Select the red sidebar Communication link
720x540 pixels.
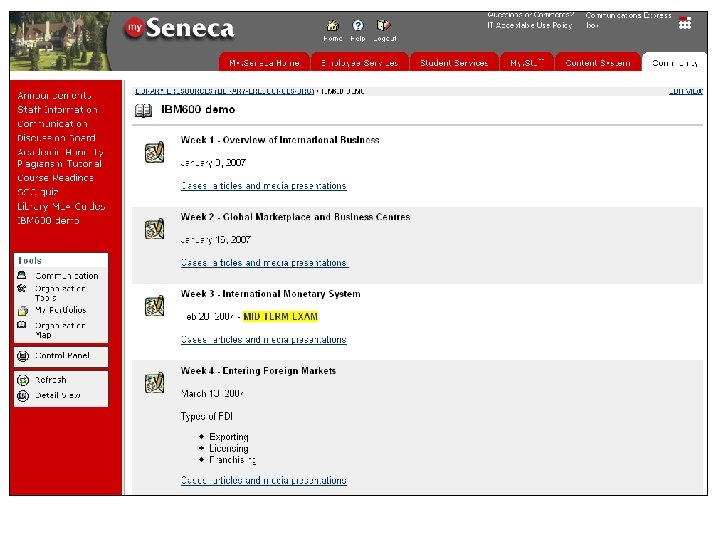point(52,124)
